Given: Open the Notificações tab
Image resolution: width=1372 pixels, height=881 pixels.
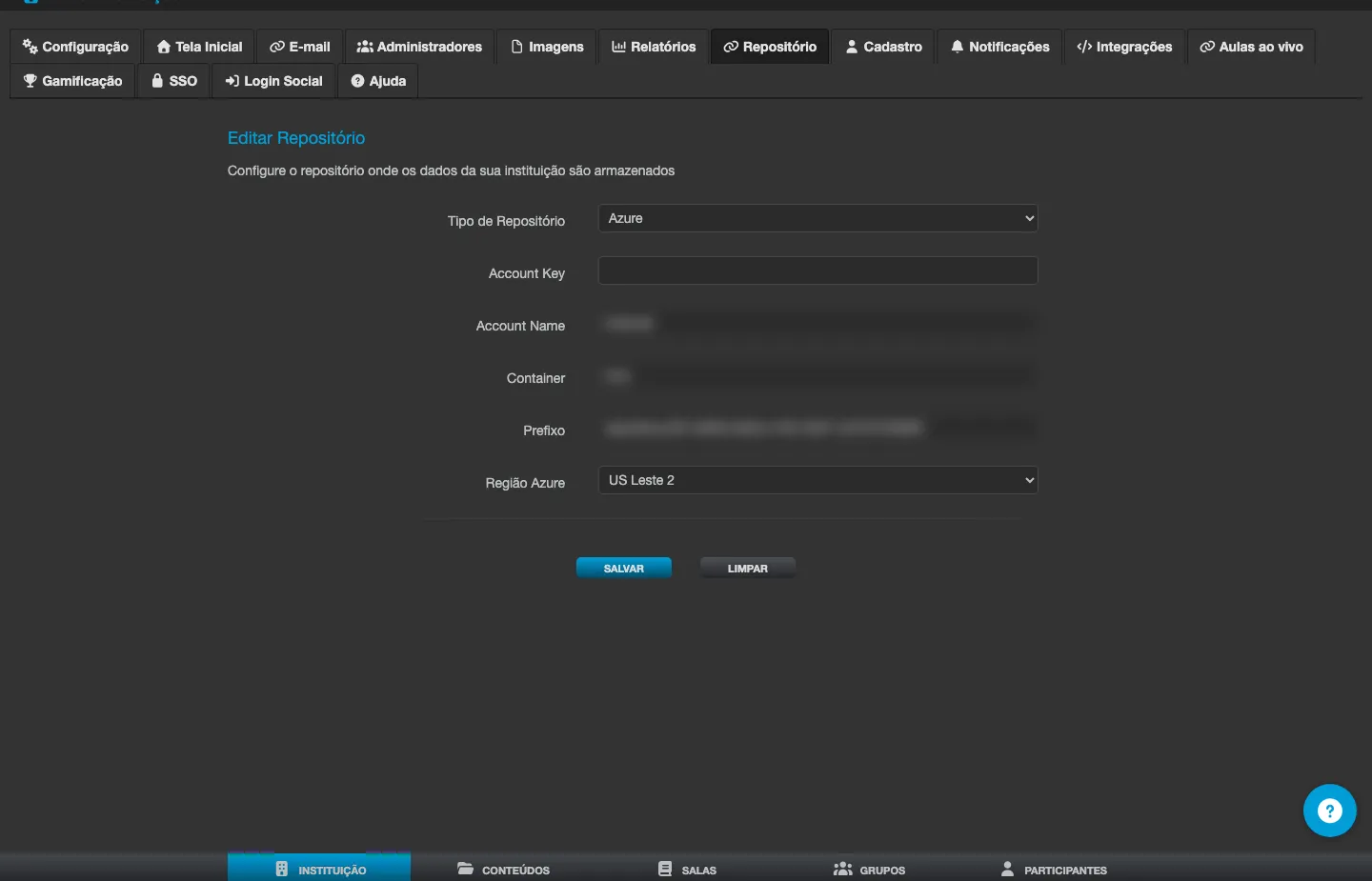Looking at the screenshot, I should [1000, 47].
